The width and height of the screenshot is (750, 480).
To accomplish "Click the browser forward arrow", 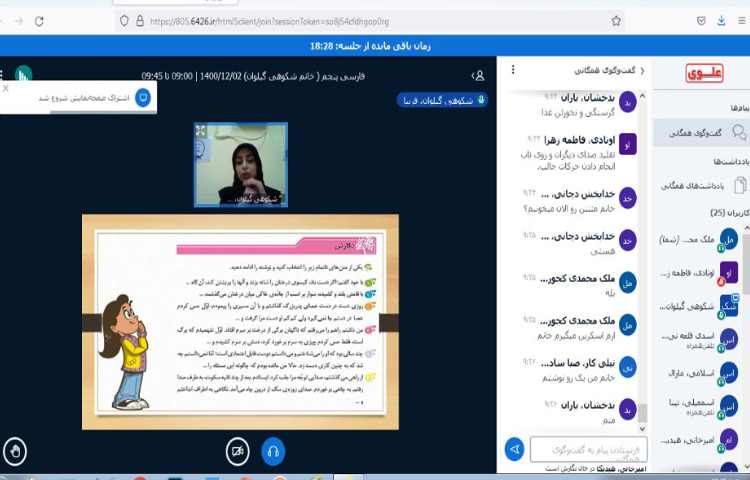I will click(x=18, y=21).
